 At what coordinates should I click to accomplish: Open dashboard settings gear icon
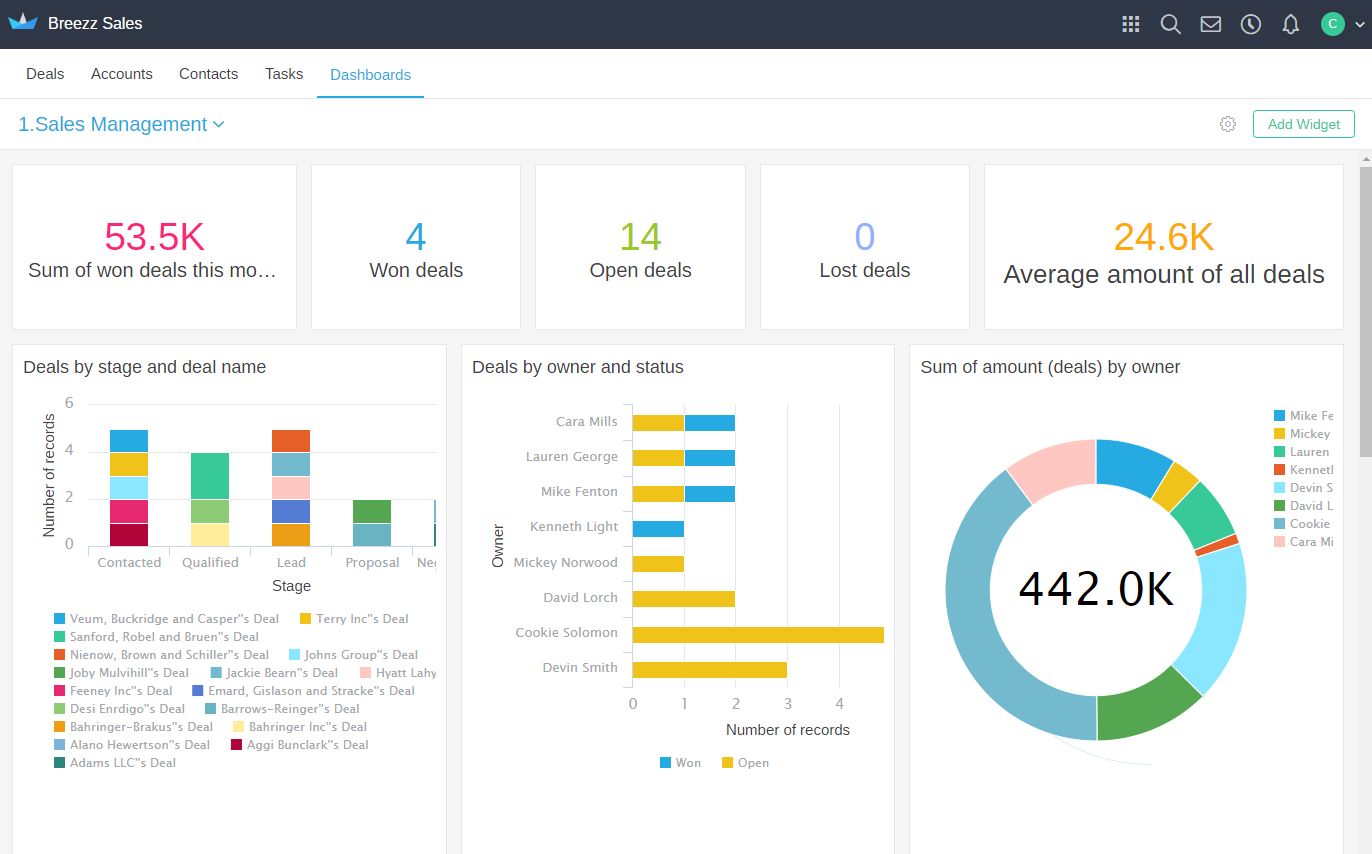[x=1228, y=124]
